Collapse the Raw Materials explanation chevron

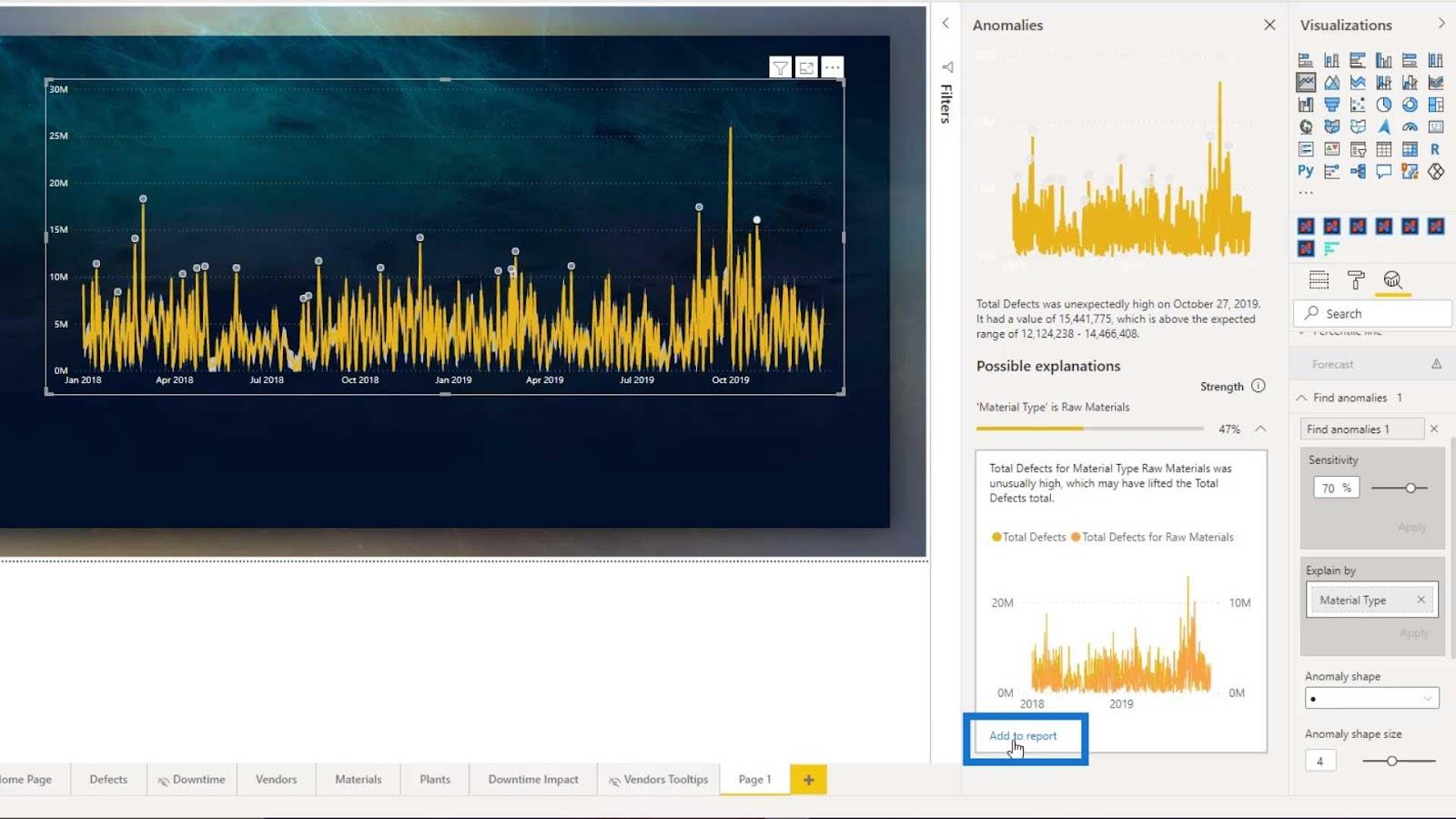1260,429
